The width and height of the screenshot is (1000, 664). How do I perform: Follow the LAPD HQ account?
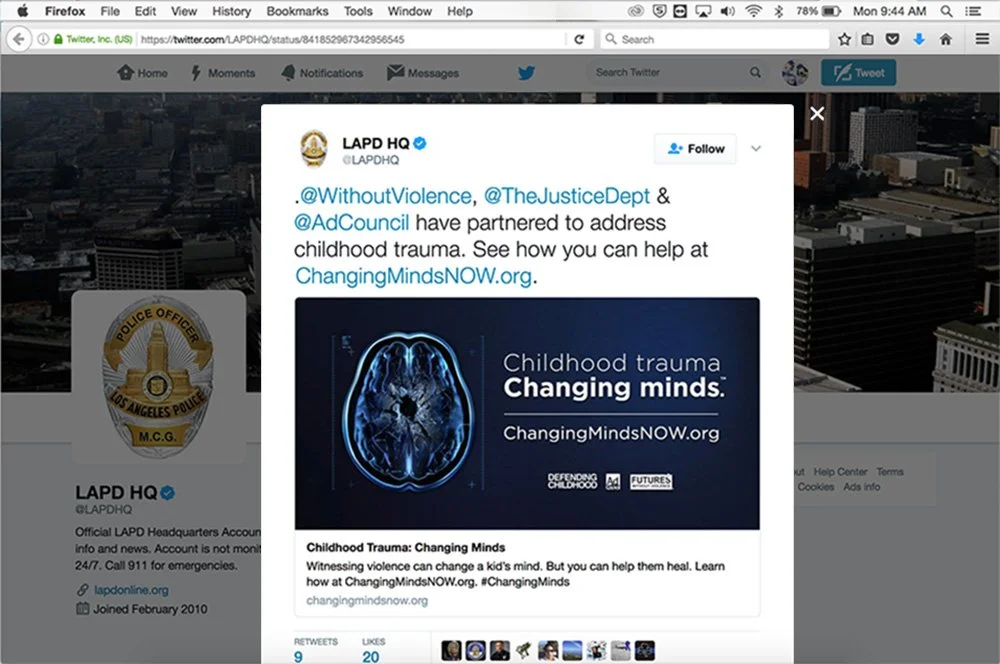click(x=696, y=149)
